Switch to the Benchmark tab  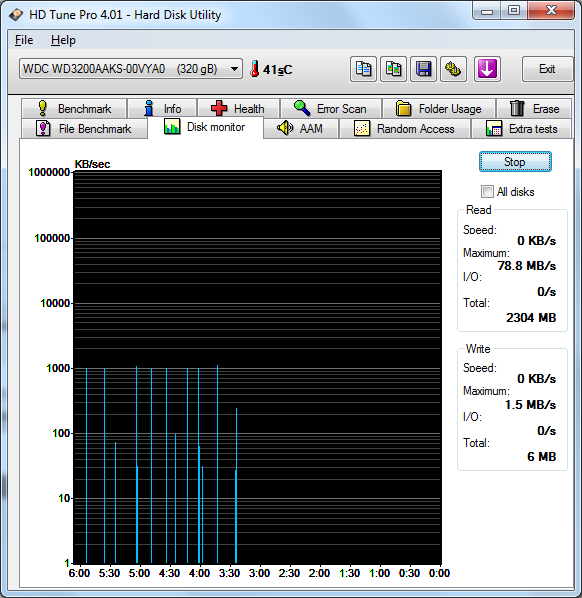(74, 108)
